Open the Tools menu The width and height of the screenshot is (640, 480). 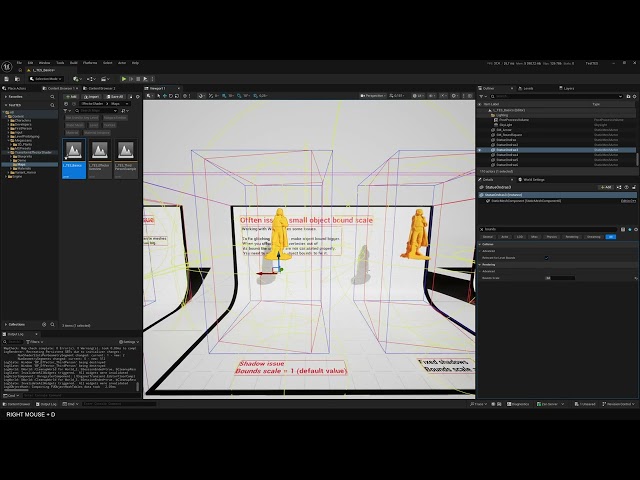click(x=60, y=63)
